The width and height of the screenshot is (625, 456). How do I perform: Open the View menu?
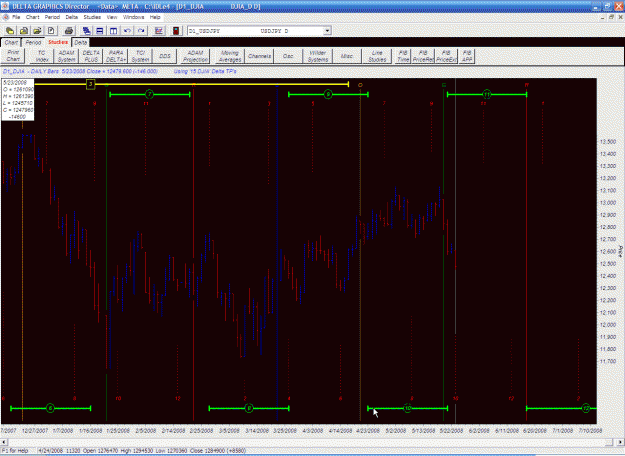click(x=112, y=17)
